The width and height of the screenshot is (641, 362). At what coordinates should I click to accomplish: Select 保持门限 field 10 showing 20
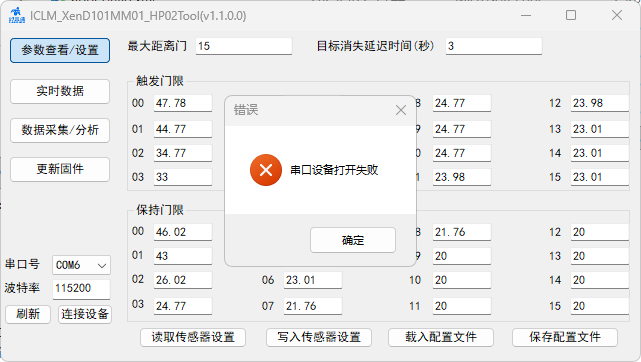coord(462,280)
